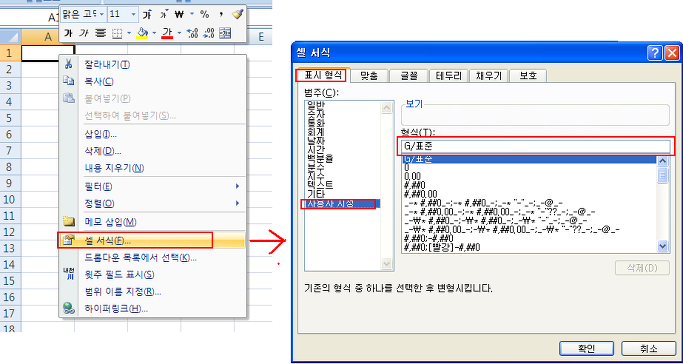The height and width of the screenshot is (364, 683).
Task: Apply red font color with the 가 icon
Action: coord(167,33)
